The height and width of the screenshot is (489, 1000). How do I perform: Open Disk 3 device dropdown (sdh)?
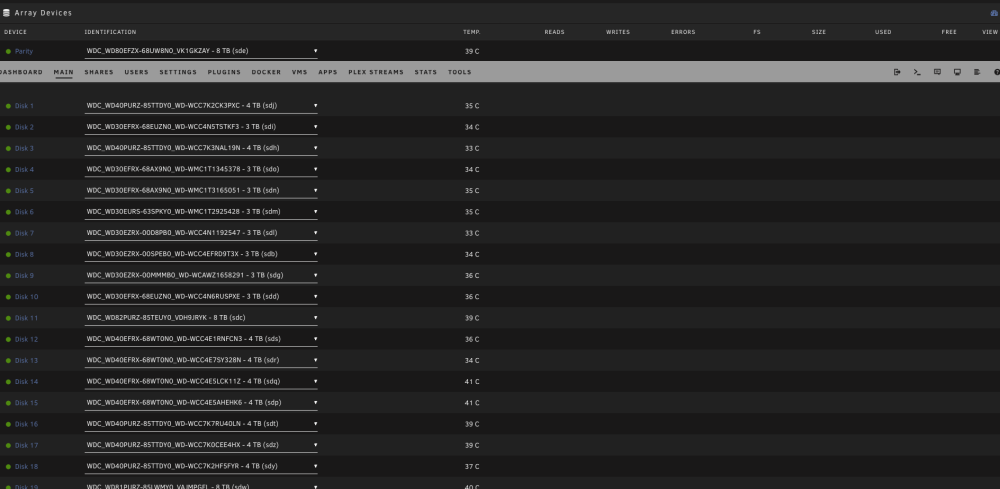click(201, 148)
